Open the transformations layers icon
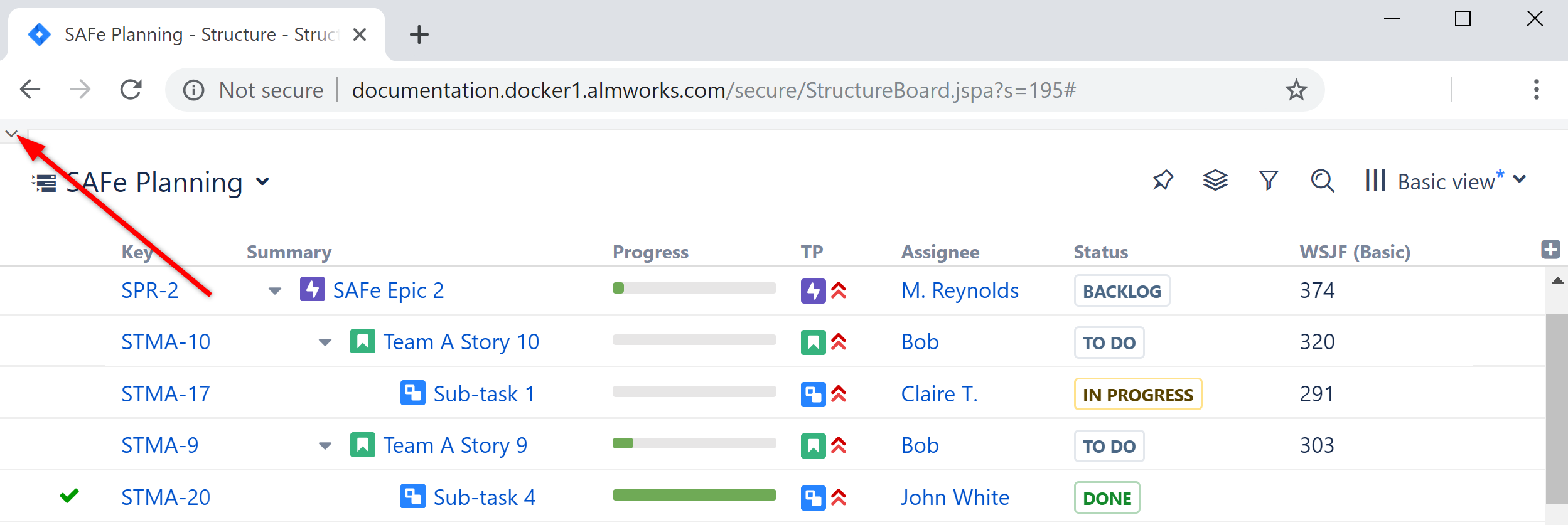The height and width of the screenshot is (525, 1568). click(1215, 181)
